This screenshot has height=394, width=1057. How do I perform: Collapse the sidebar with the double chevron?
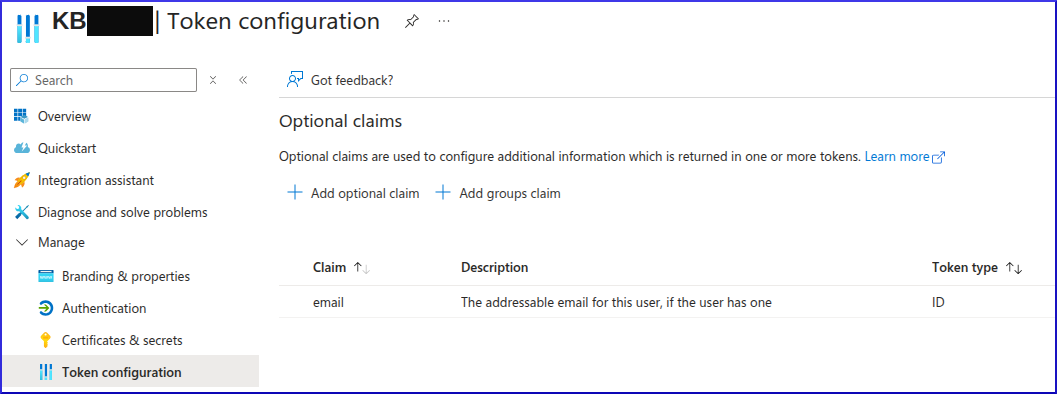point(243,80)
